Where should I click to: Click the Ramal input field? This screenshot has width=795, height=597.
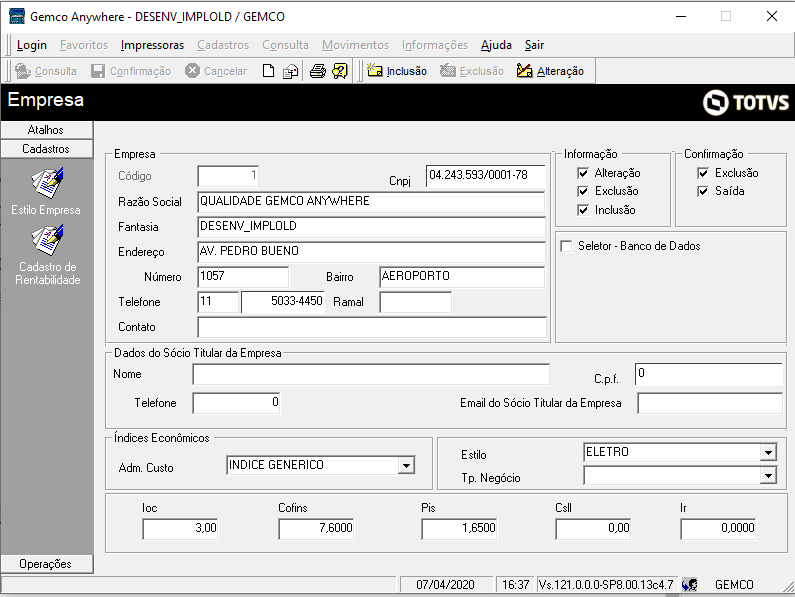click(x=415, y=302)
